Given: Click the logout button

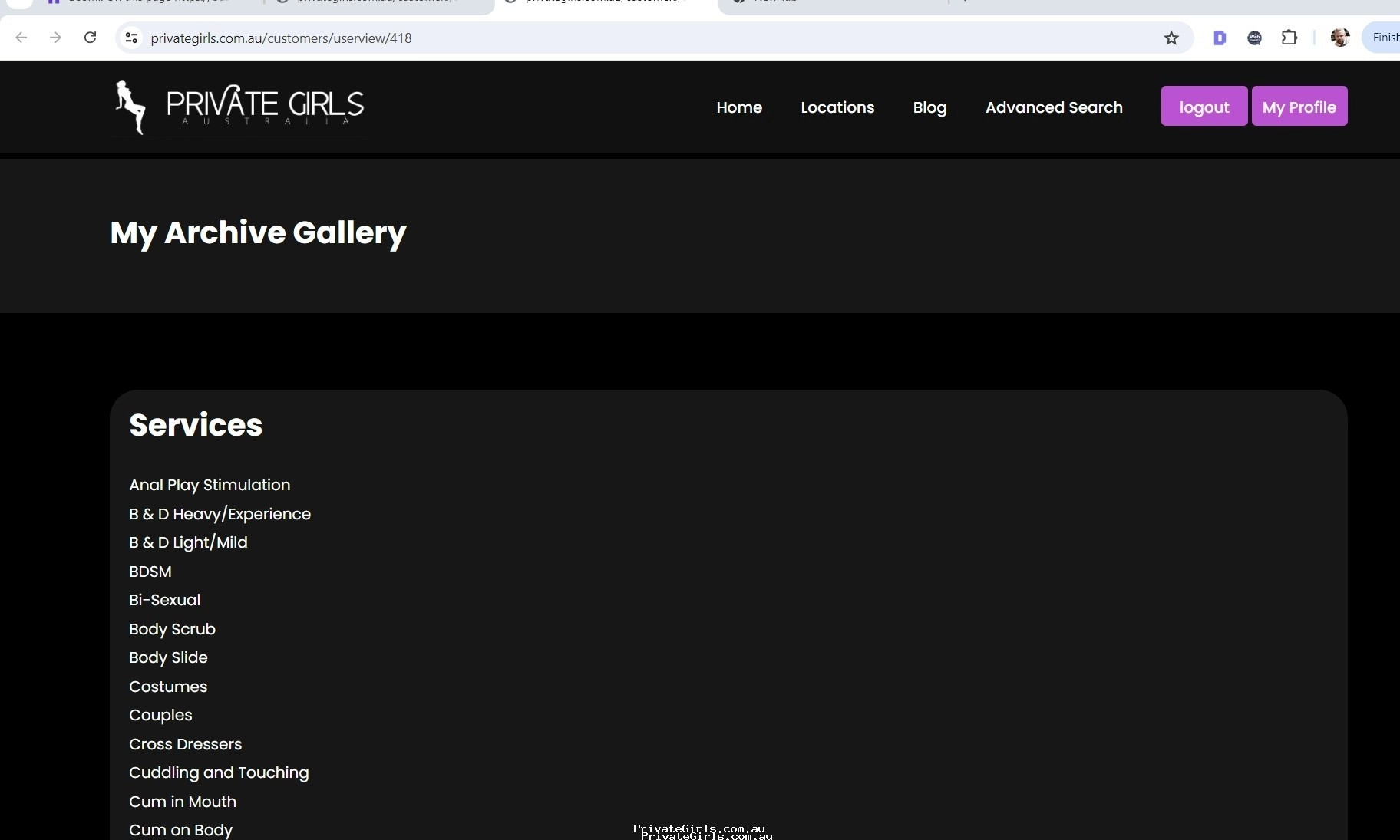Looking at the screenshot, I should click(x=1204, y=106).
